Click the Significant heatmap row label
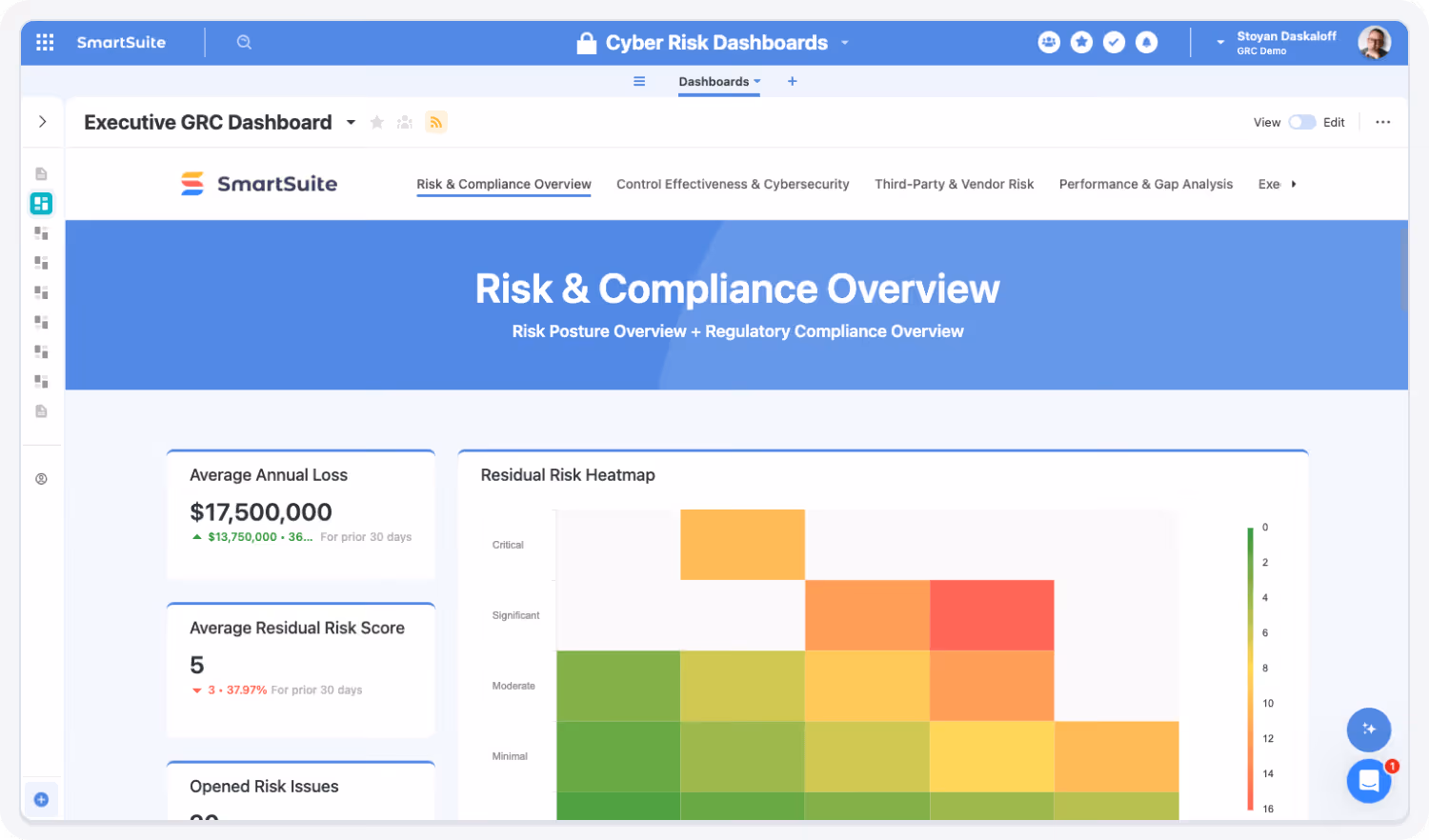1429x840 pixels. (x=515, y=615)
